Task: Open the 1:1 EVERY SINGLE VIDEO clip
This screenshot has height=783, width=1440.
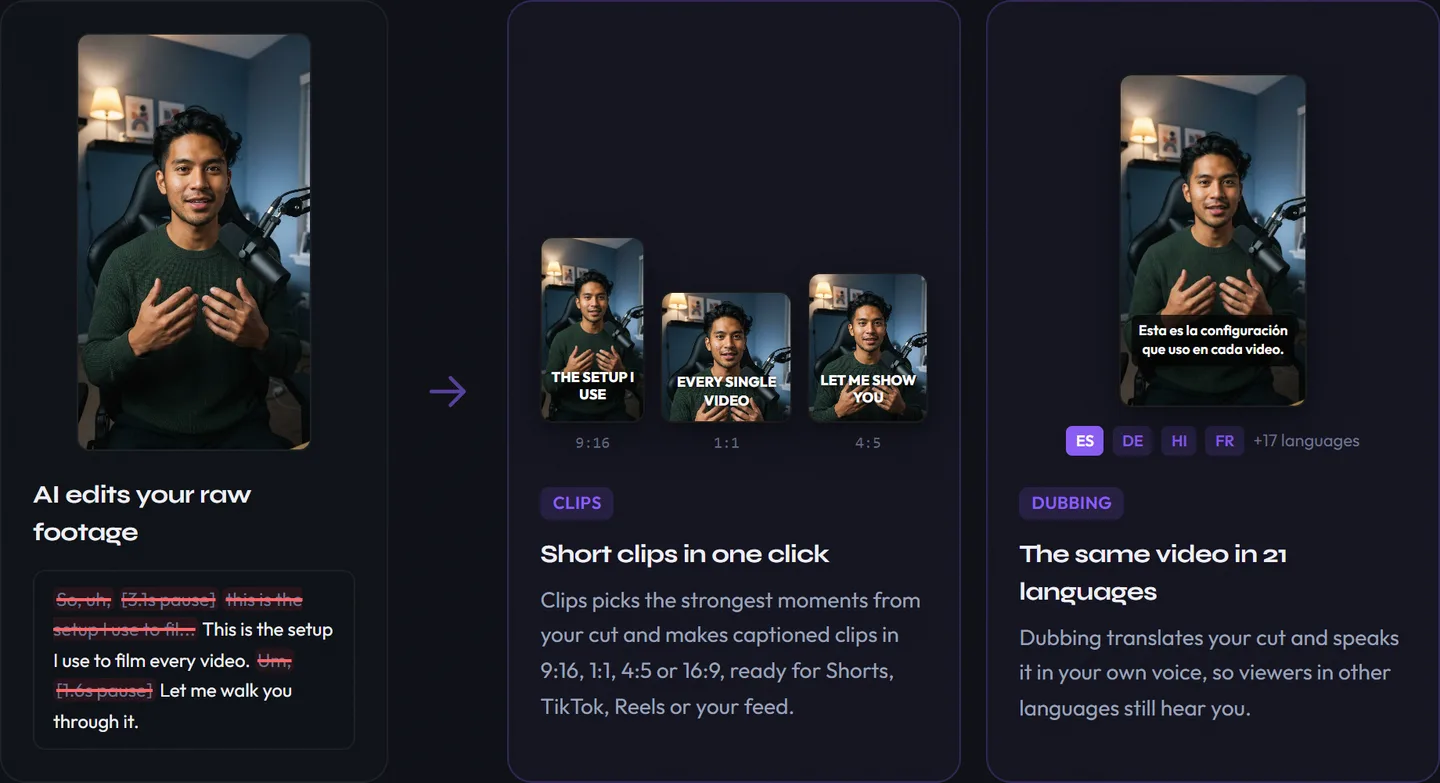Action: 726,357
